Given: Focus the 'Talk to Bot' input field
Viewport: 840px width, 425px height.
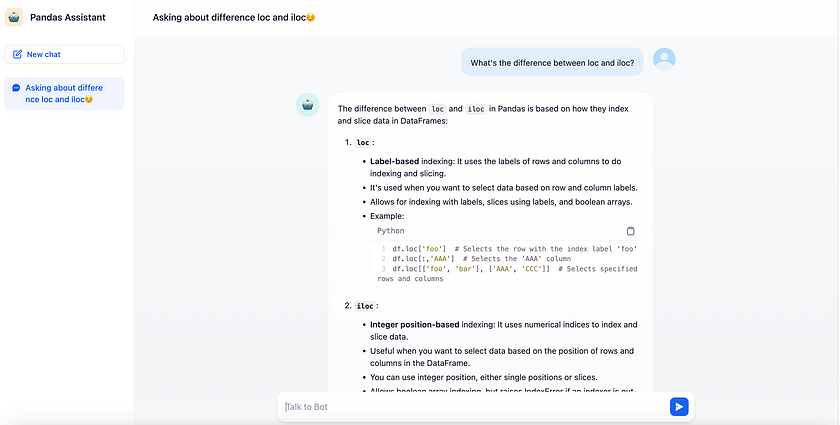Looking at the screenshot, I should (x=474, y=407).
